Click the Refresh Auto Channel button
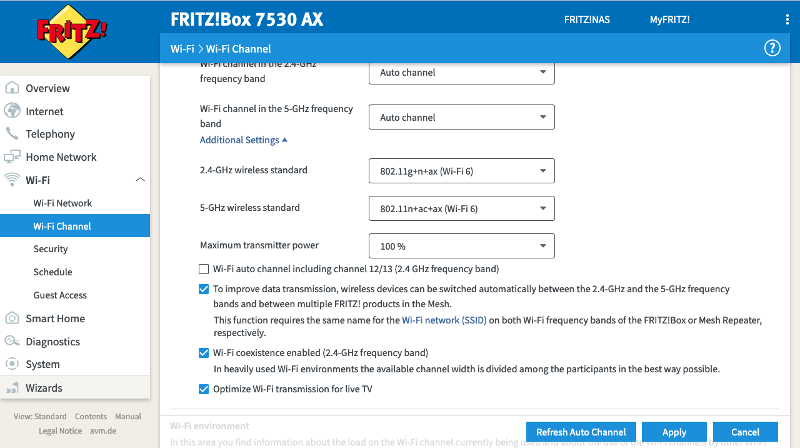Screen dimensions: 800x448 click(581, 432)
